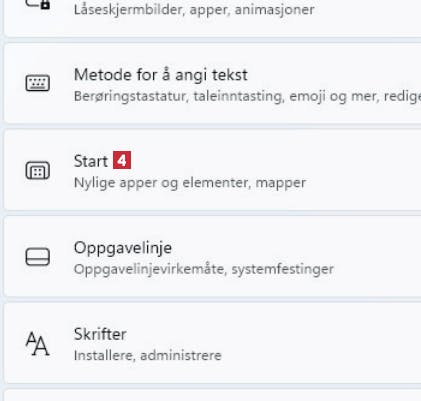Open Metode for å angi tekst settings

[160, 75]
